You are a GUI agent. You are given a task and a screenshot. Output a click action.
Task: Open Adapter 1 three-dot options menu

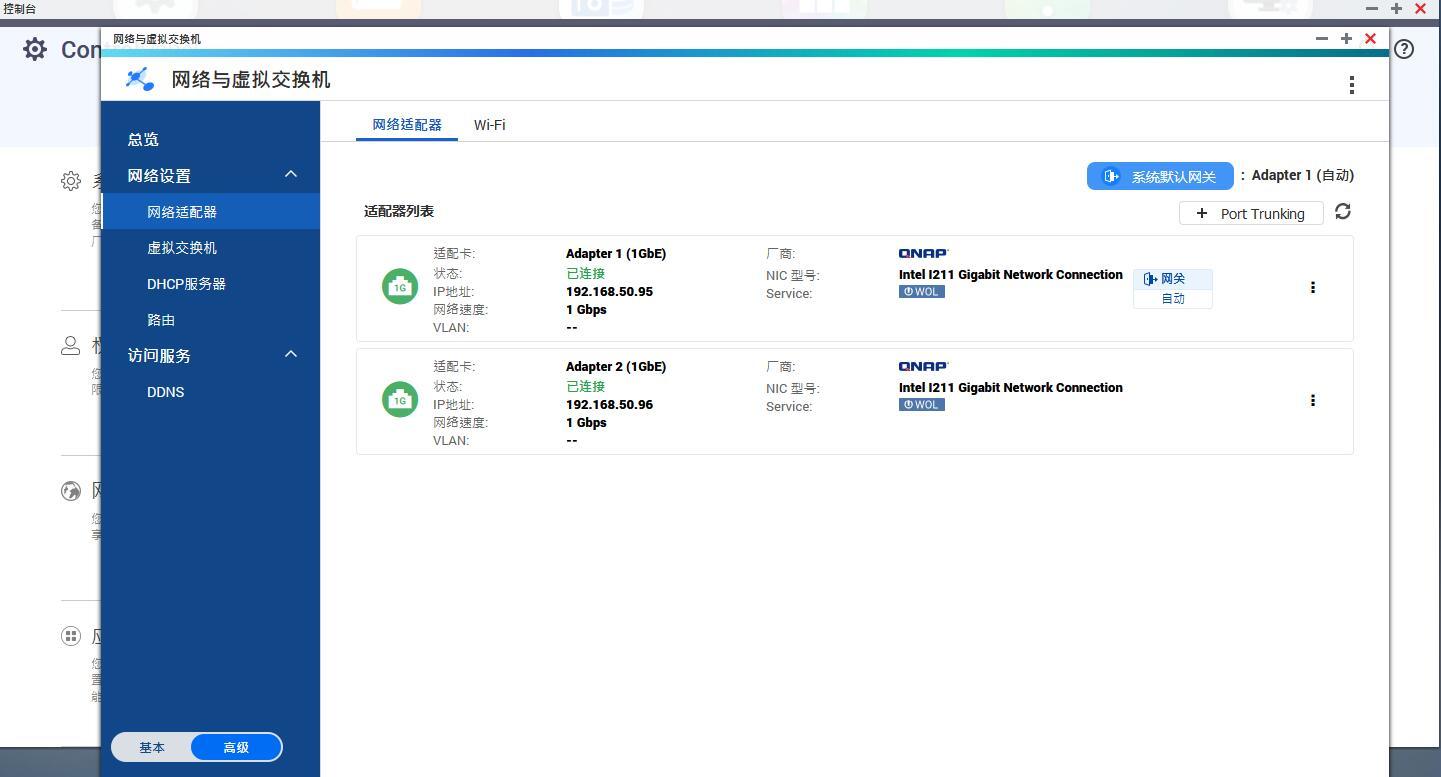(x=1312, y=288)
